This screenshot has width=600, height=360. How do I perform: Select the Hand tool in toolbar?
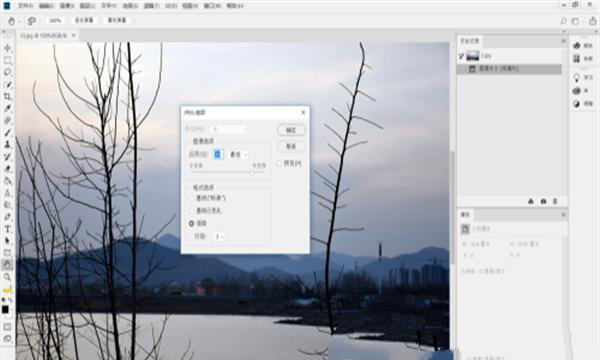8,265
